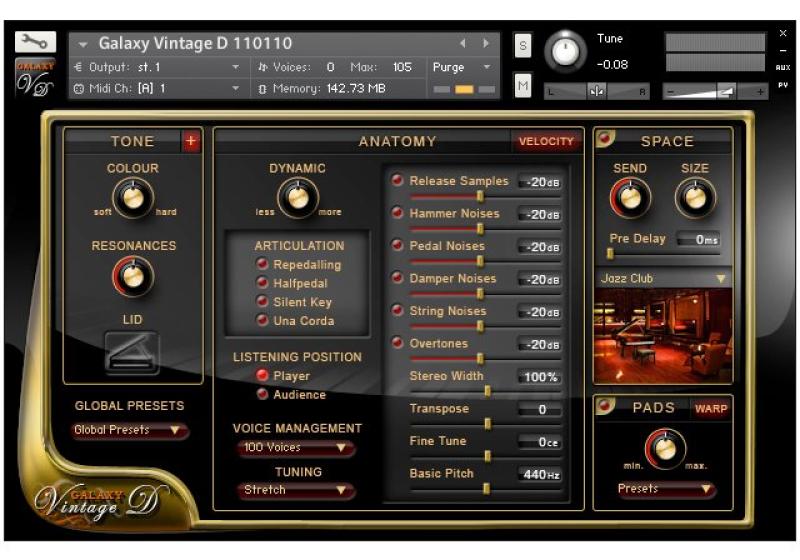
Task: Click the WARP button
Action: [711, 408]
